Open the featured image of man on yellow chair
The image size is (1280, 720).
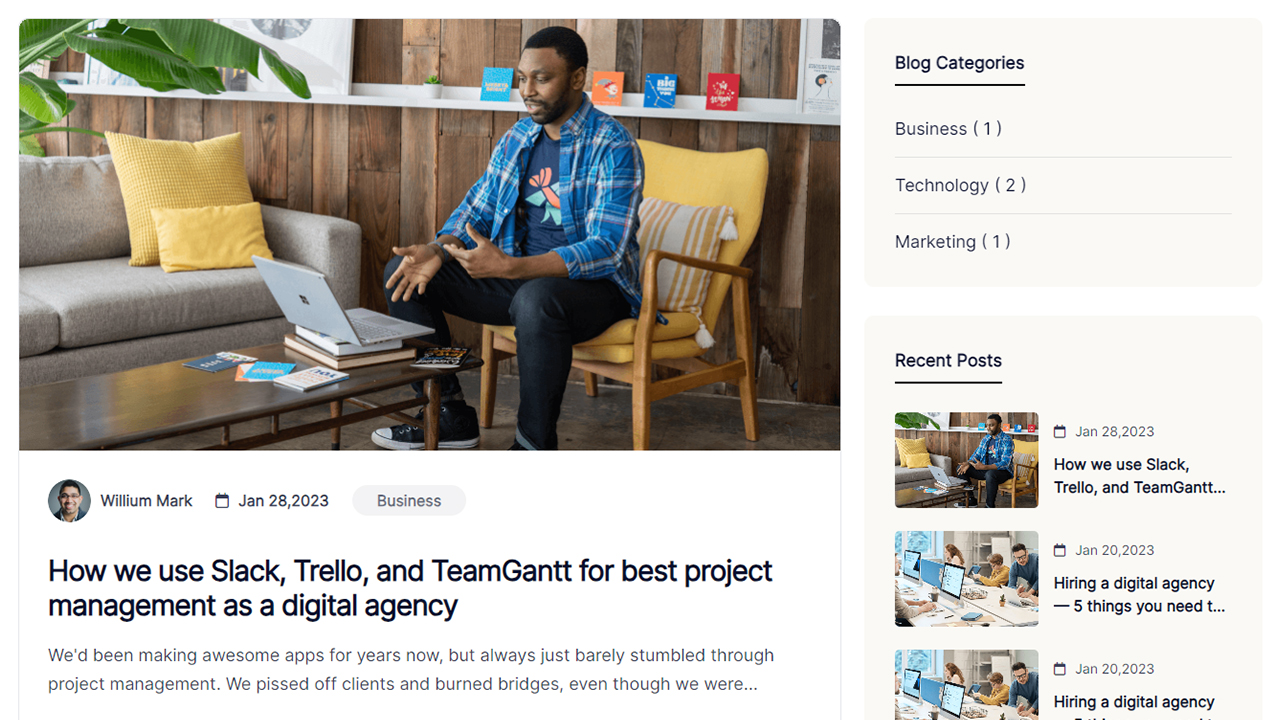point(429,234)
